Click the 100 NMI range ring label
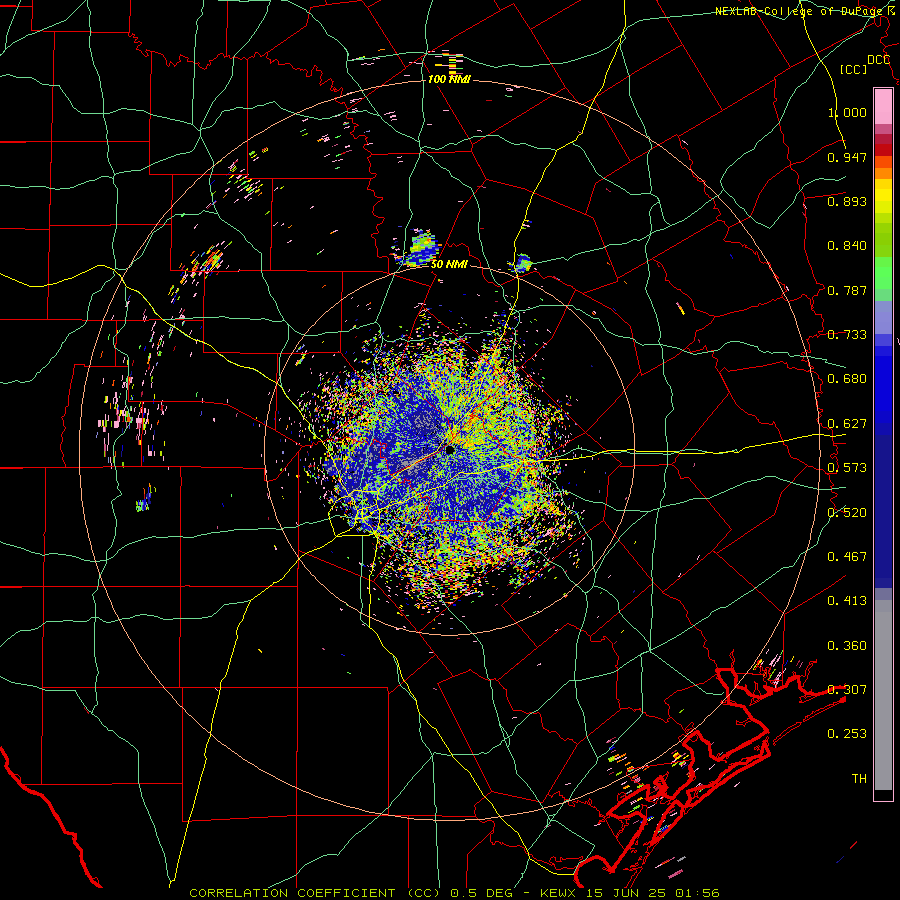 449,79
